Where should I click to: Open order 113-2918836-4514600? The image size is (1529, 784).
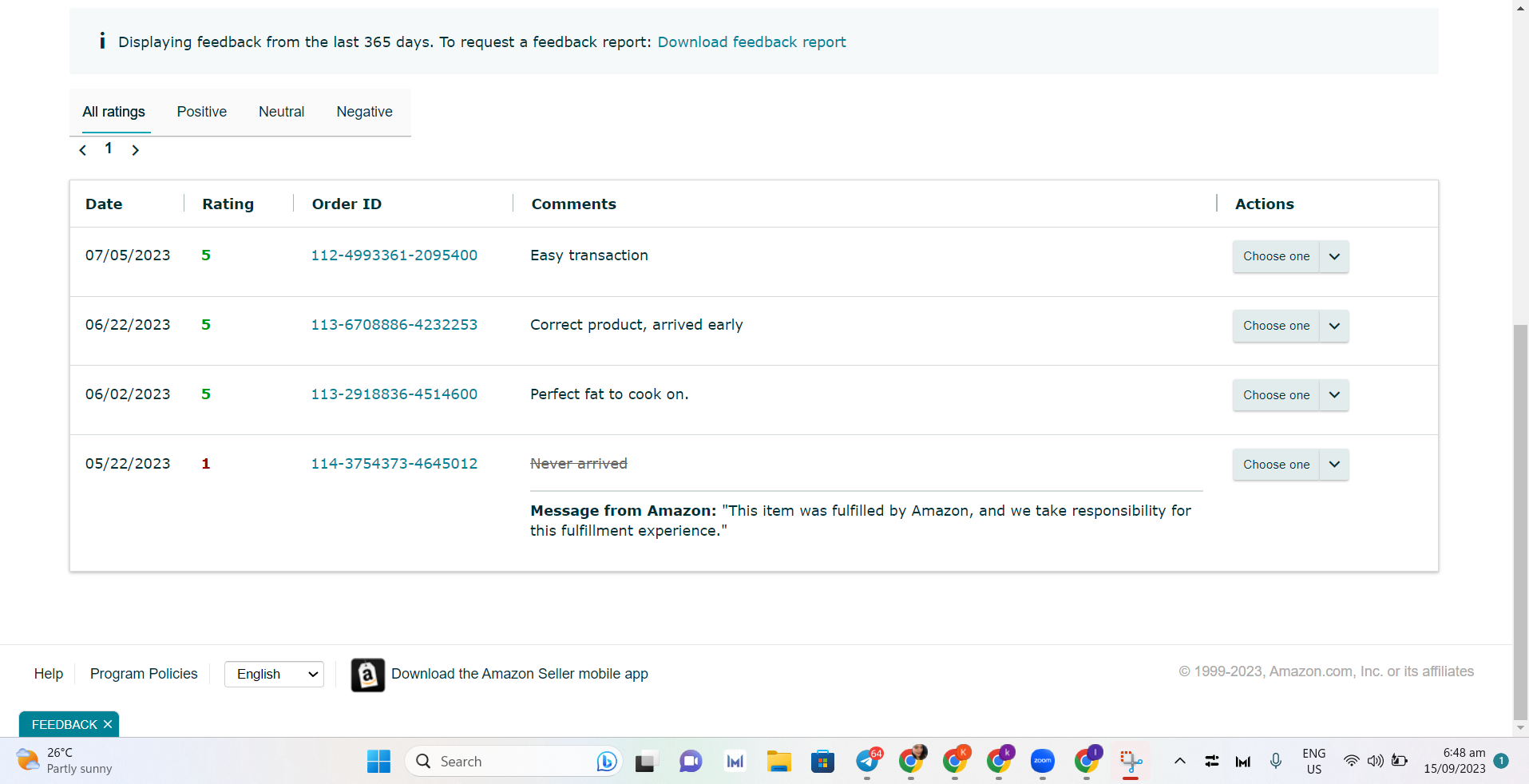point(394,394)
